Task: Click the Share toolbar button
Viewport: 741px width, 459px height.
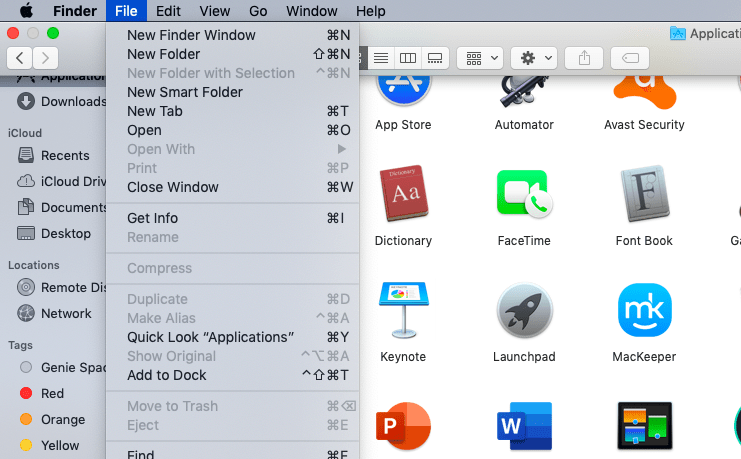Action: (x=584, y=58)
